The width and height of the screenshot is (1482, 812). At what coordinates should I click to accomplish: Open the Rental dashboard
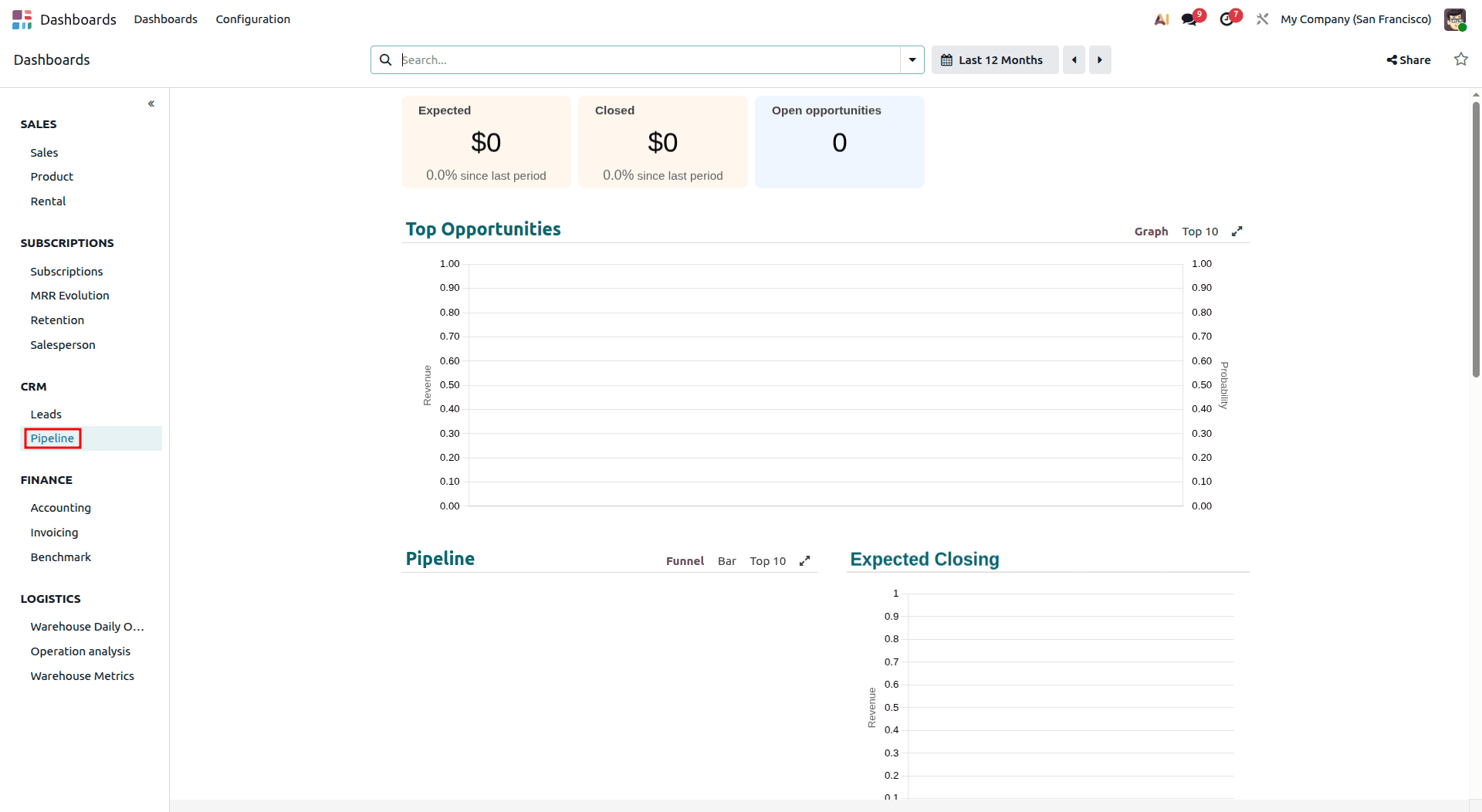tap(48, 201)
